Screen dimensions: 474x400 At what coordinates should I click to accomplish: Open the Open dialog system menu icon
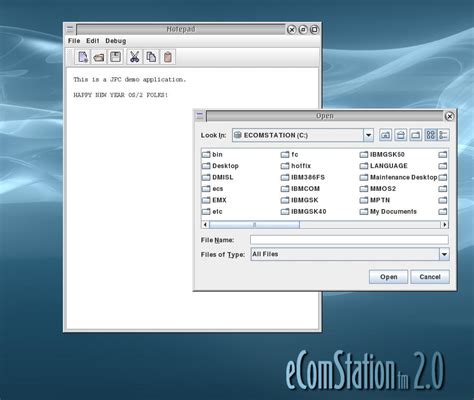pos(200,116)
